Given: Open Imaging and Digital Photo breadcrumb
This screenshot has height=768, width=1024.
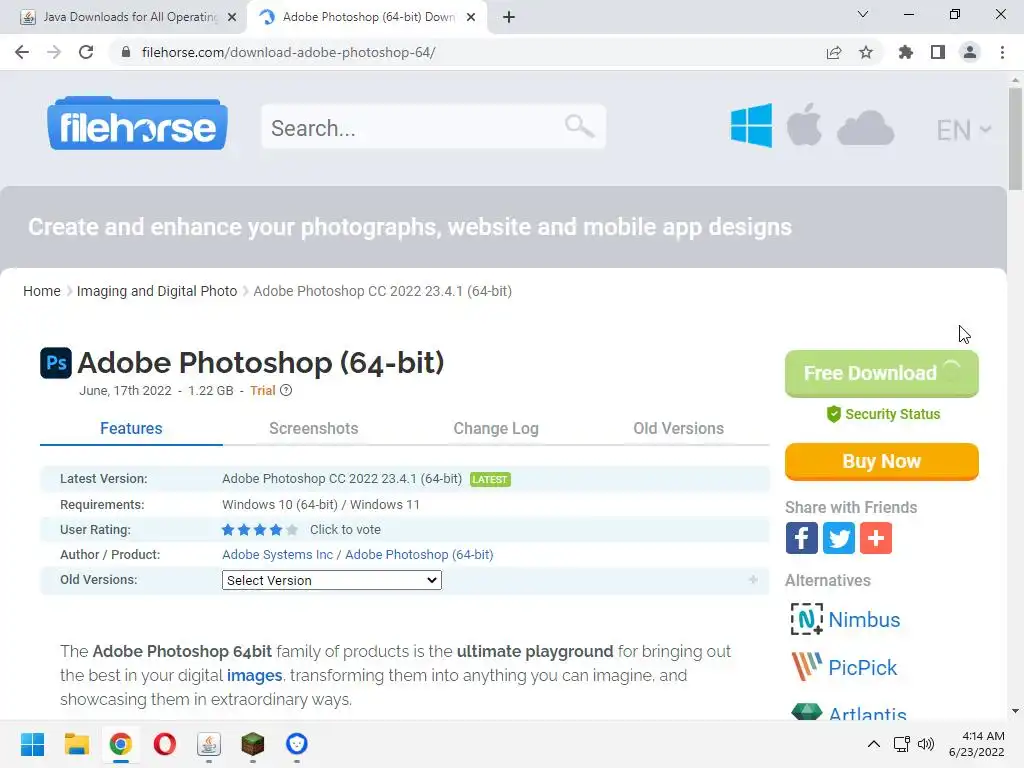Looking at the screenshot, I should click(157, 291).
